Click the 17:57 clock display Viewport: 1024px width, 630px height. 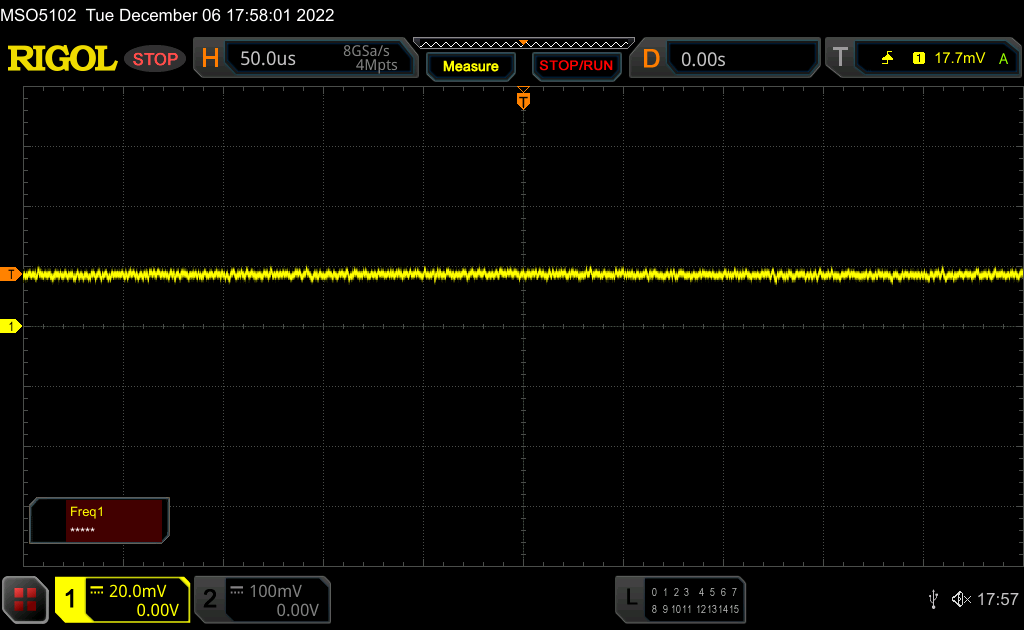997,599
